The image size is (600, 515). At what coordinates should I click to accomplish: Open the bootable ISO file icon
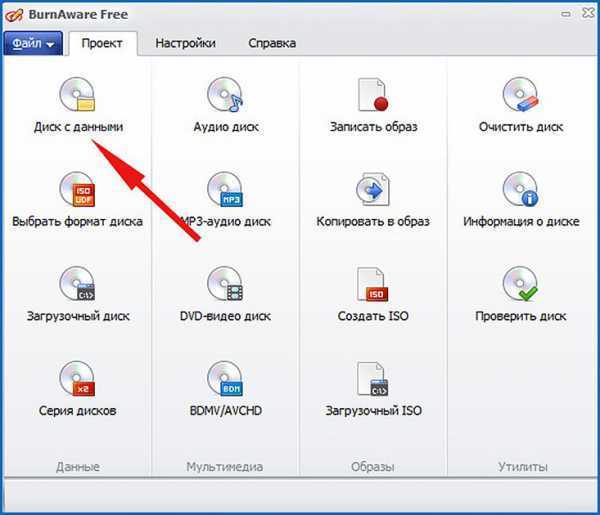coord(373,378)
